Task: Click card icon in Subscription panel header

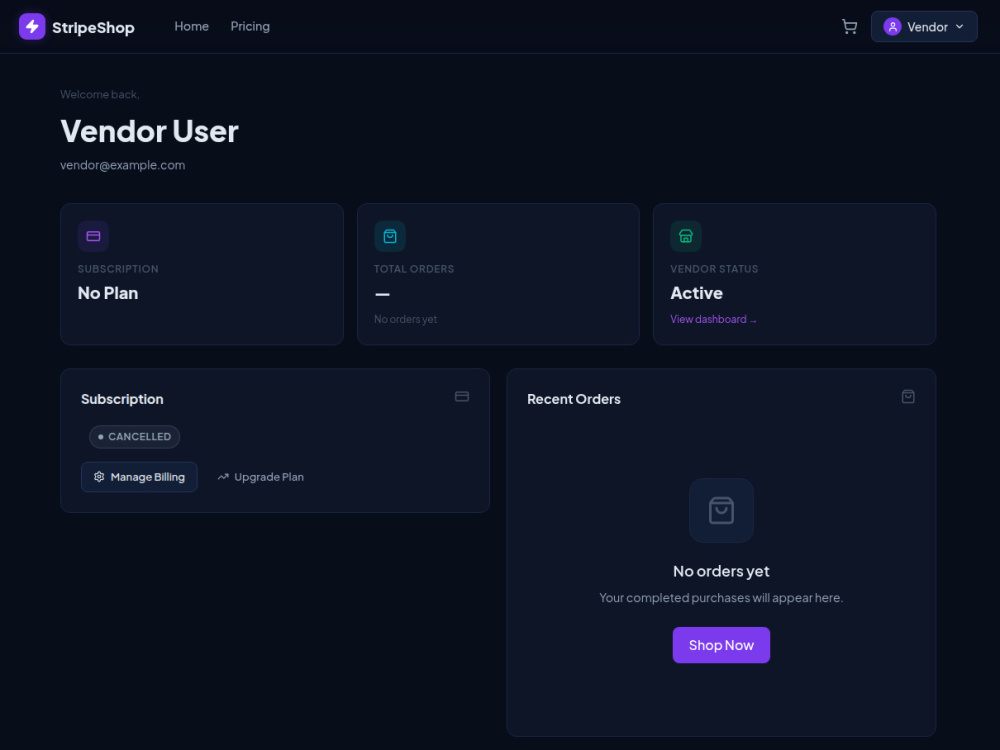Action: tap(462, 397)
